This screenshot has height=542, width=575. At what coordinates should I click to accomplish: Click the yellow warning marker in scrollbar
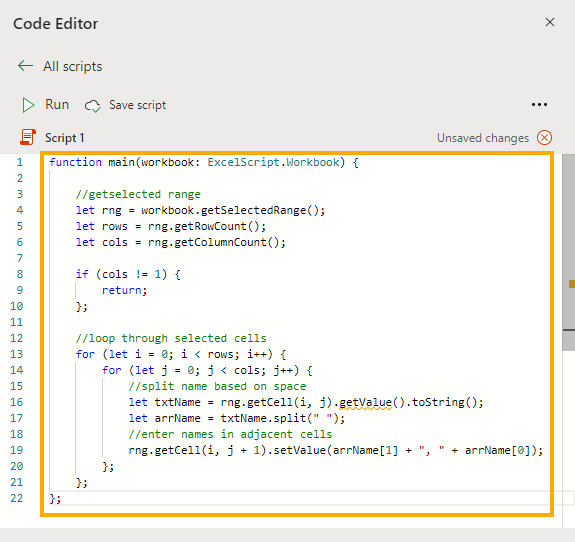click(x=572, y=284)
